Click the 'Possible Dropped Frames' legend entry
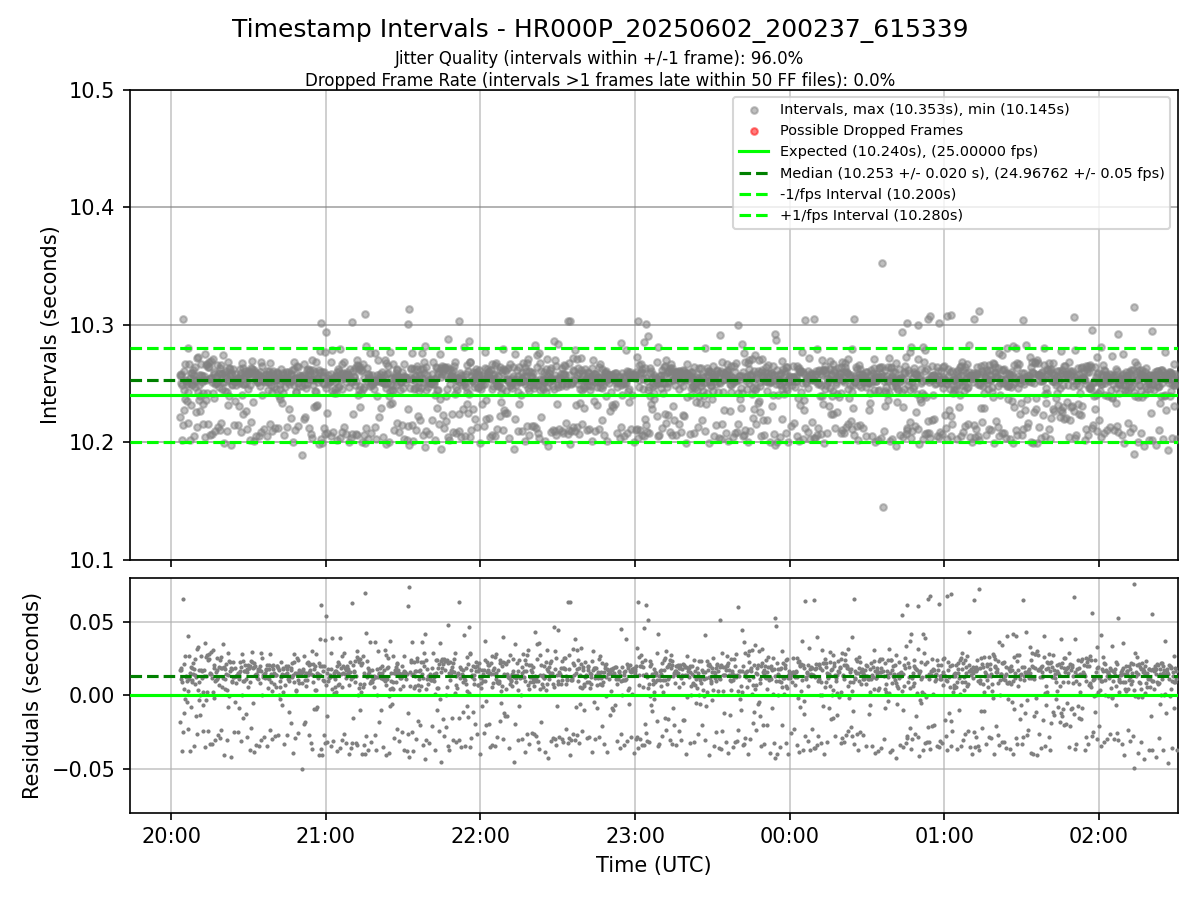1200x900 pixels. pyautogui.click(x=871, y=130)
